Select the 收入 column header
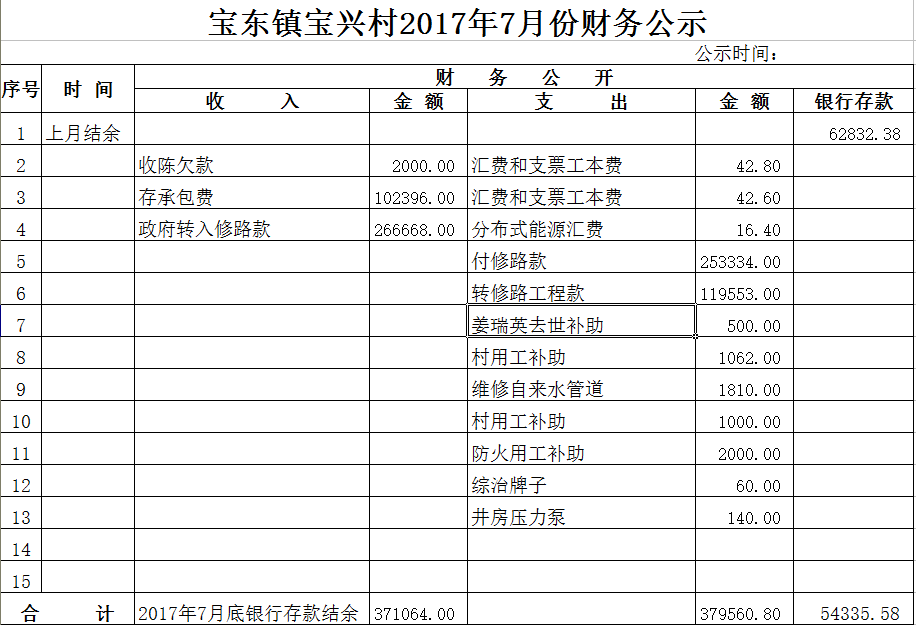This screenshot has width=916, height=625. (x=252, y=101)
